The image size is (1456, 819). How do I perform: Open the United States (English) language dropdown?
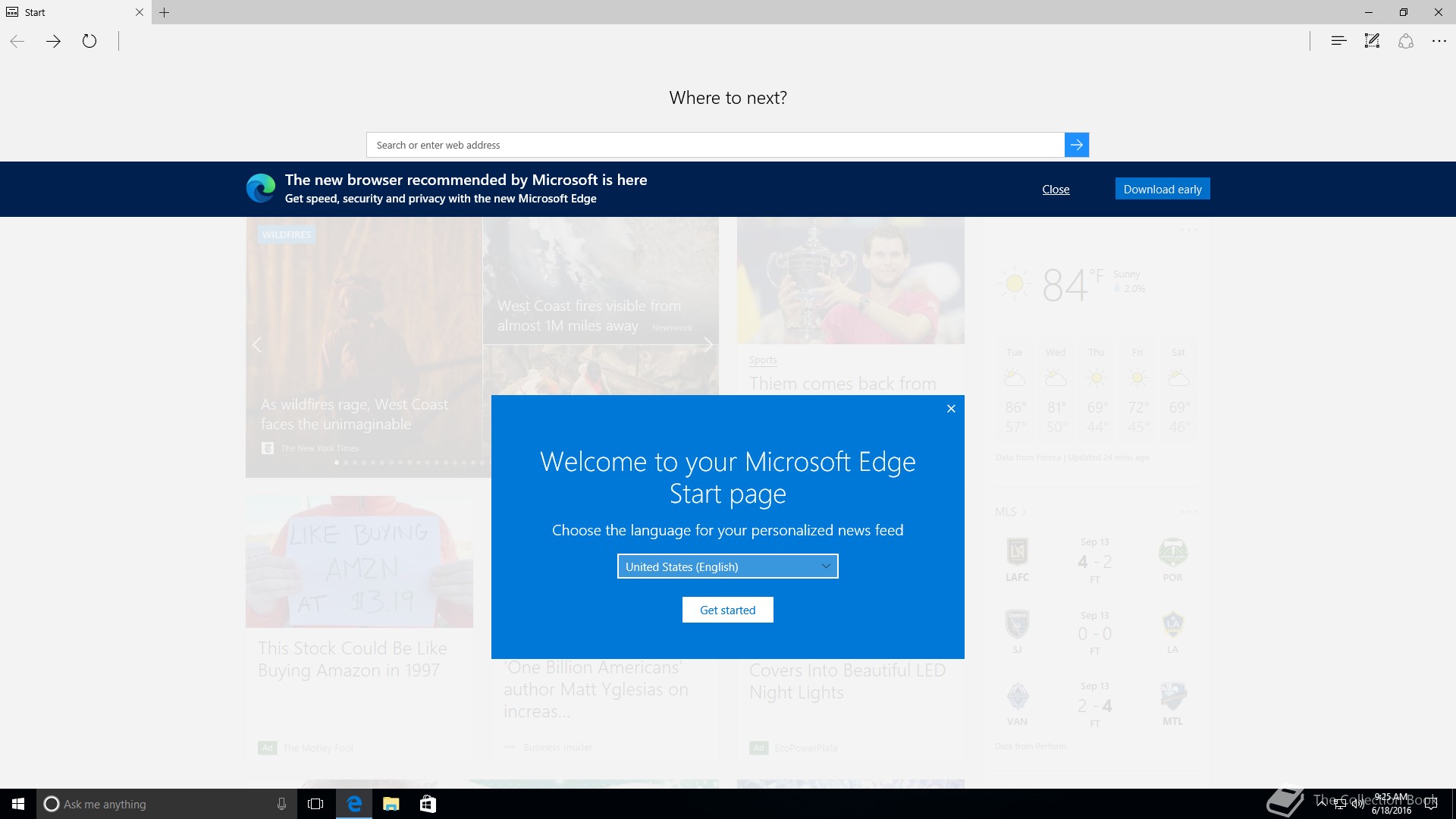point(727,566)
